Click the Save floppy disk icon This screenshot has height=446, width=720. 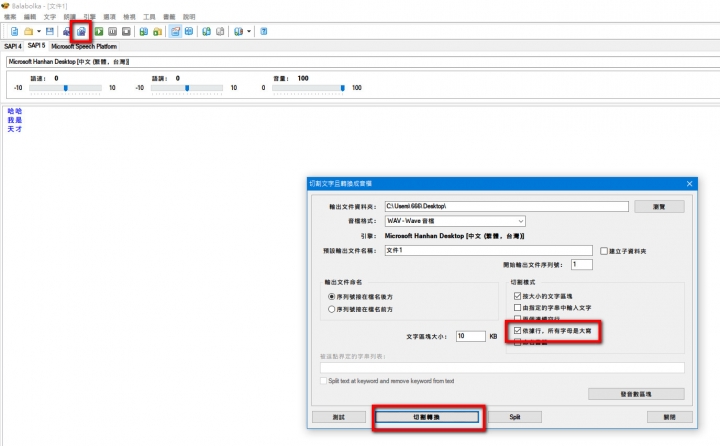pyautogui.click(x=50, y=32)
